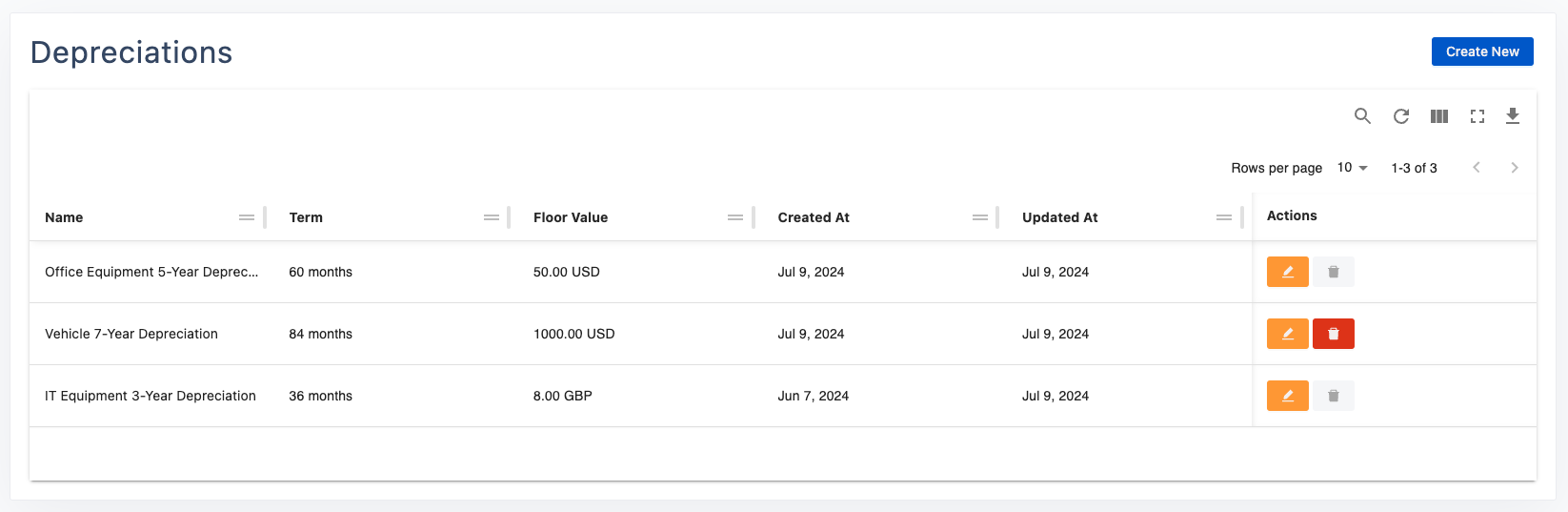Screen dimensions: 1568x512
Task: Click Created At column header
Action: pos(814,217)
